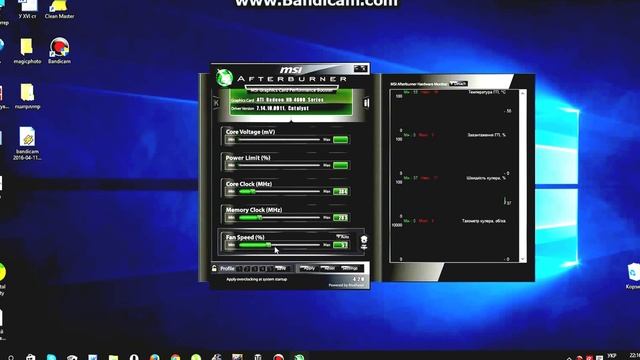Select profile slot 2
640x360 pixels.
click(247, 269)
